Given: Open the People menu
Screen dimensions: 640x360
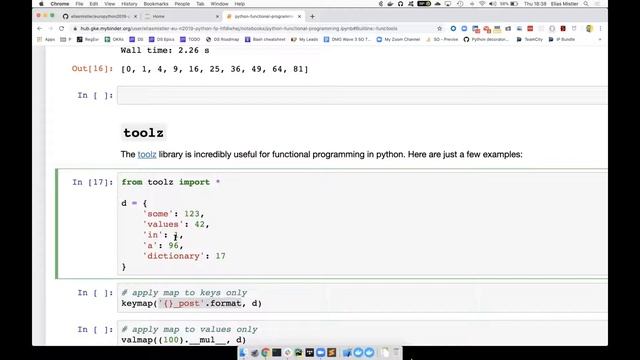Looking at the screenshot, I should [x=182, y=4].
